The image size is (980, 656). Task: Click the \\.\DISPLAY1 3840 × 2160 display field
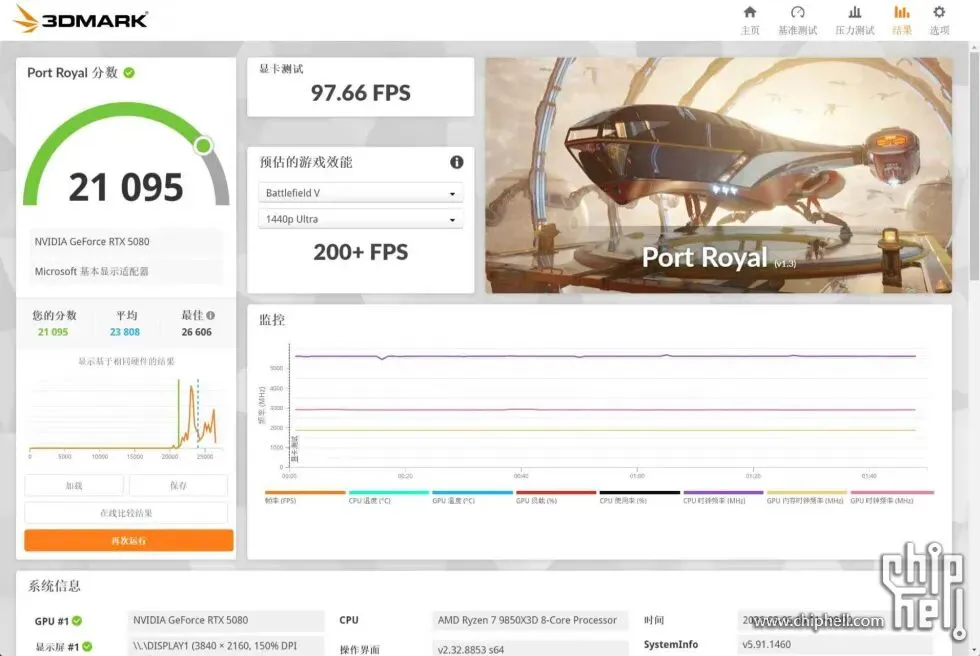[x=226, y=646]
